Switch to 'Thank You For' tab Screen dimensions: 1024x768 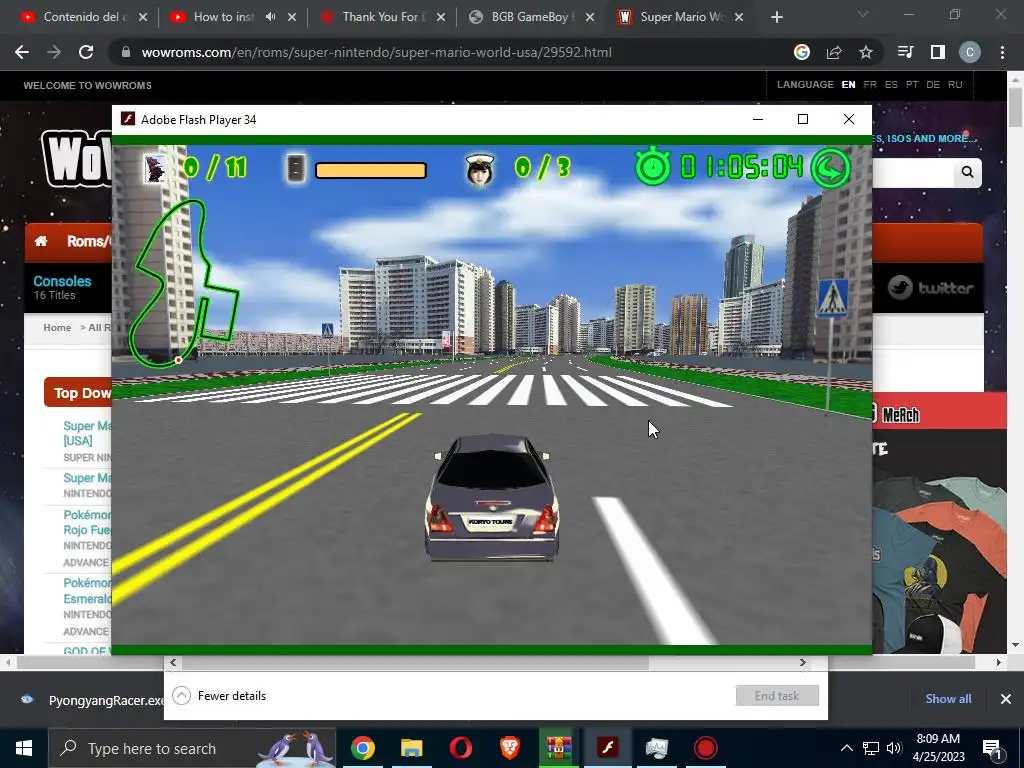pos(382,17)
